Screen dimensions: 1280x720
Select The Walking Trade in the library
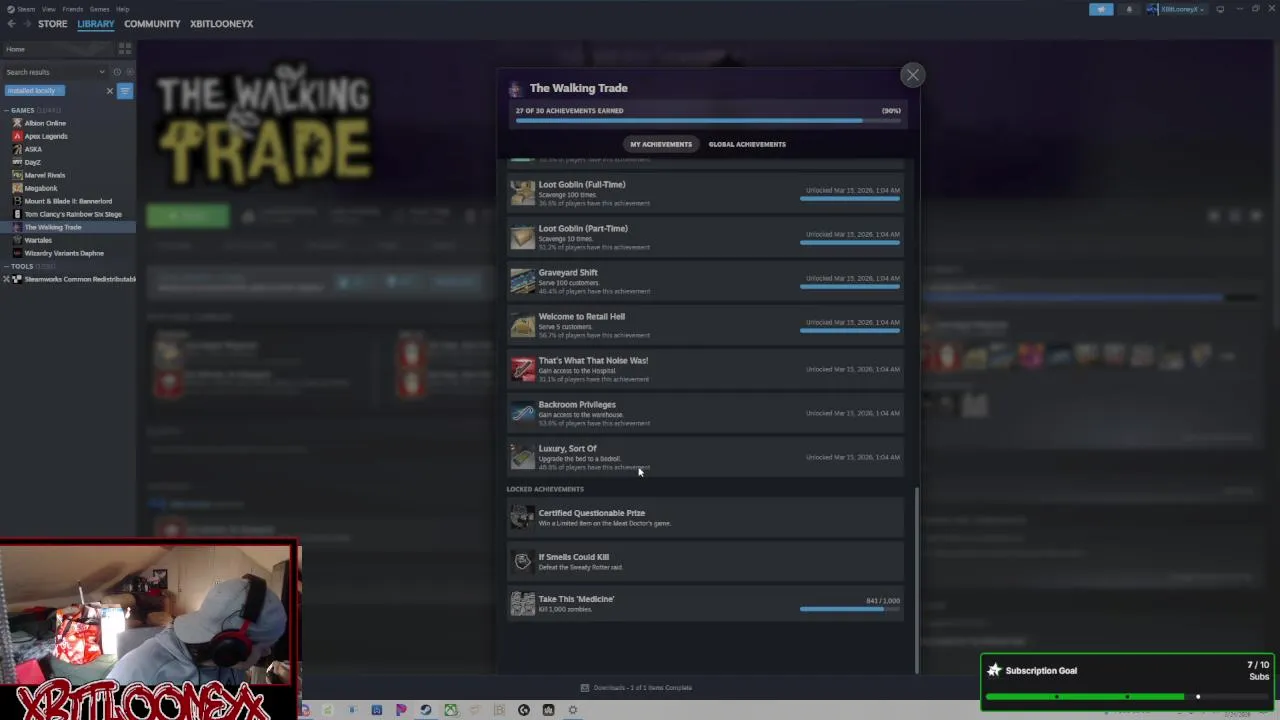coord(68,227)
